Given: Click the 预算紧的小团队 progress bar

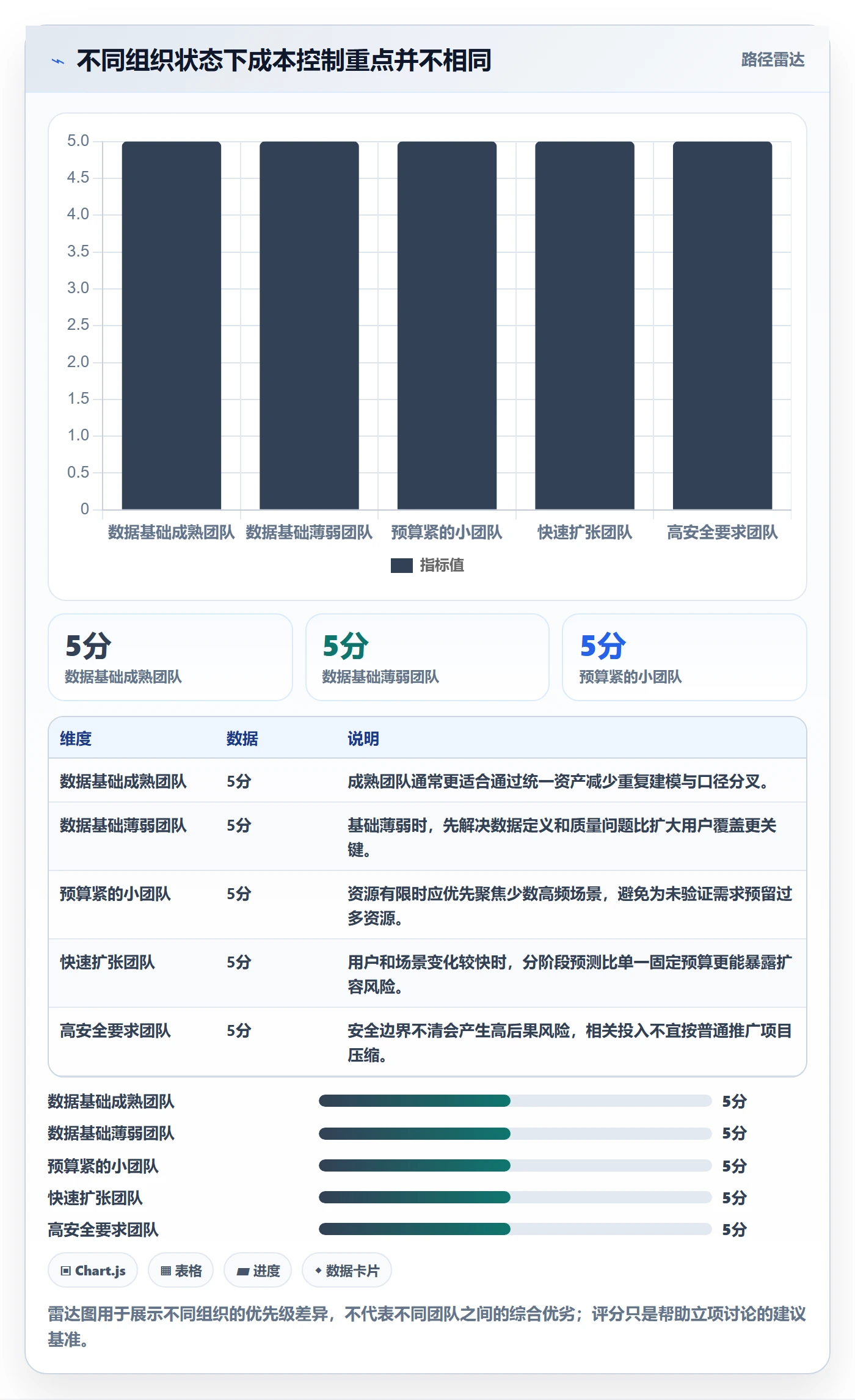Looking at the screenshot, I should pyautogui.click(x=515, y=1165).
